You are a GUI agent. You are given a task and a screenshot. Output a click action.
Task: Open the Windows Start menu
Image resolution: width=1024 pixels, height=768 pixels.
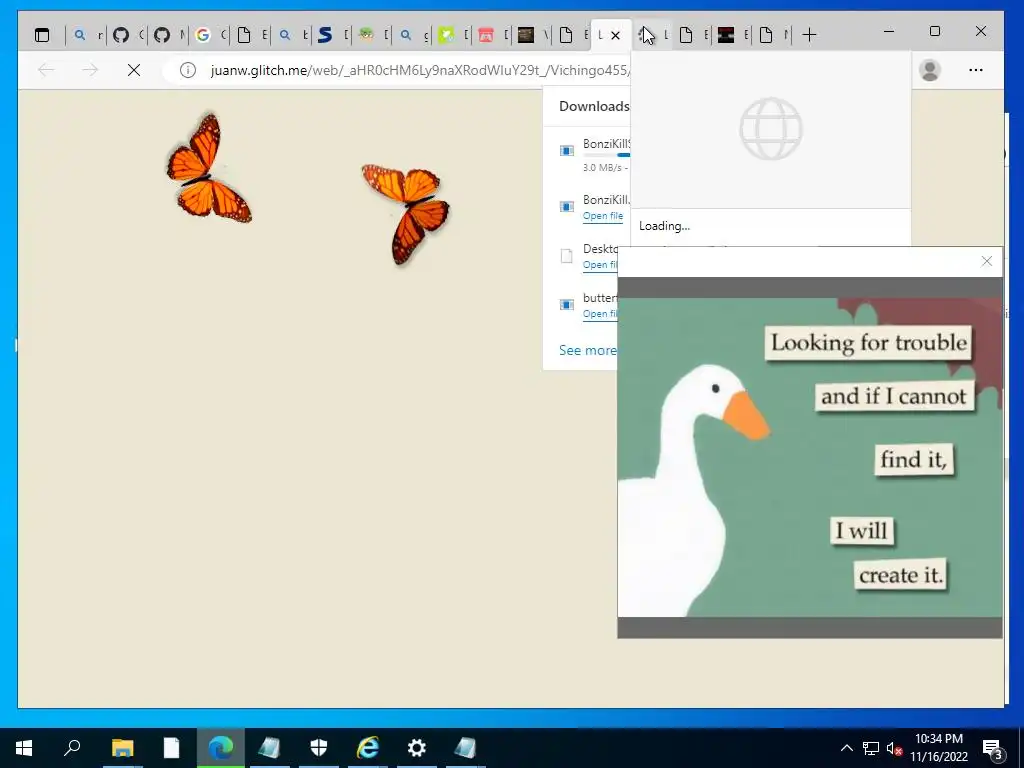(24, 748)
